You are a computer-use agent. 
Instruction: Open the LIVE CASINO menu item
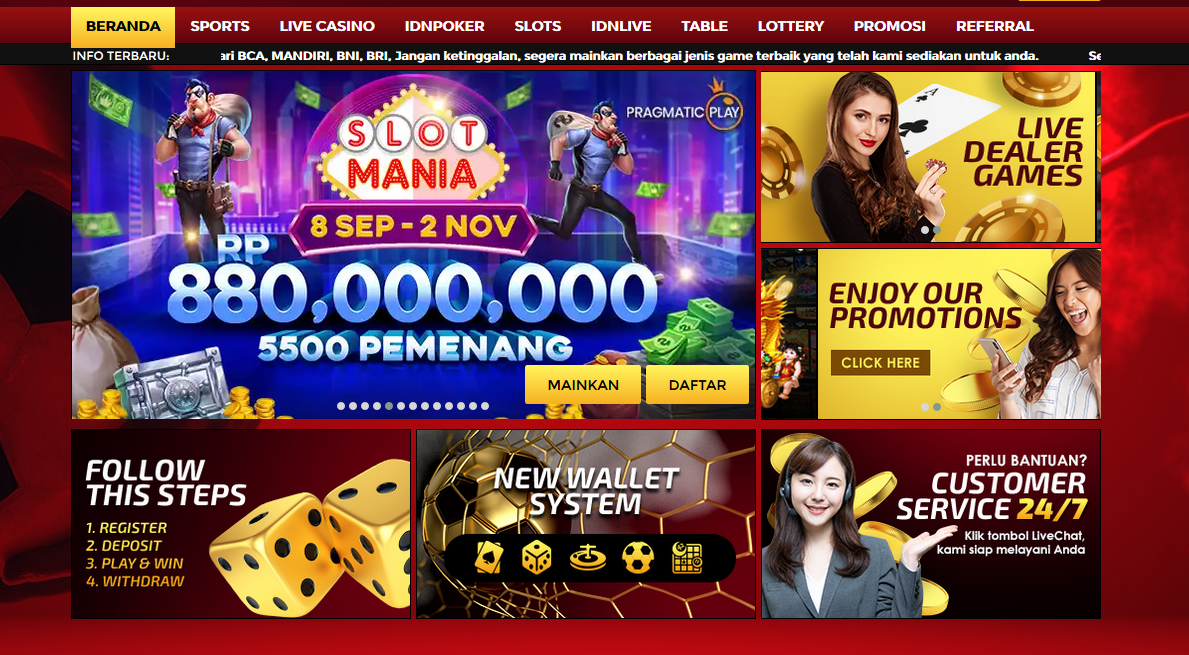coord(327,27)
